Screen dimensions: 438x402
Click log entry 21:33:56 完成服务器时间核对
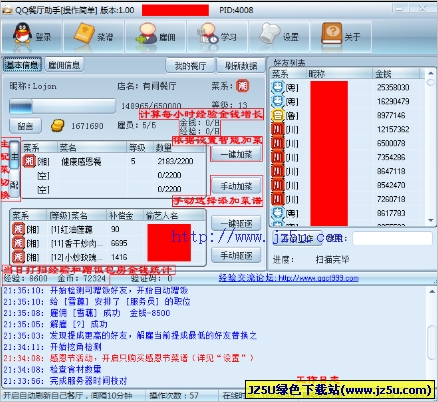point(65,381)
